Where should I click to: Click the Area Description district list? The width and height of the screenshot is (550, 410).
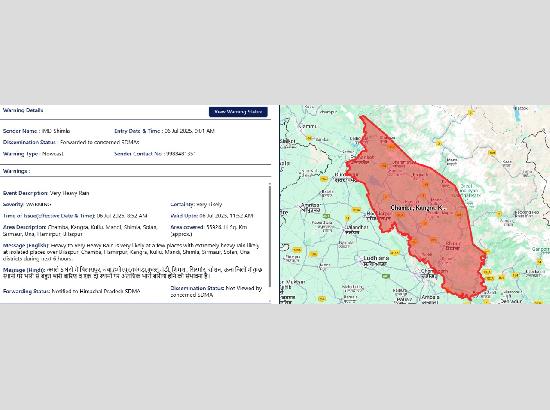click(x=80, y=230)
